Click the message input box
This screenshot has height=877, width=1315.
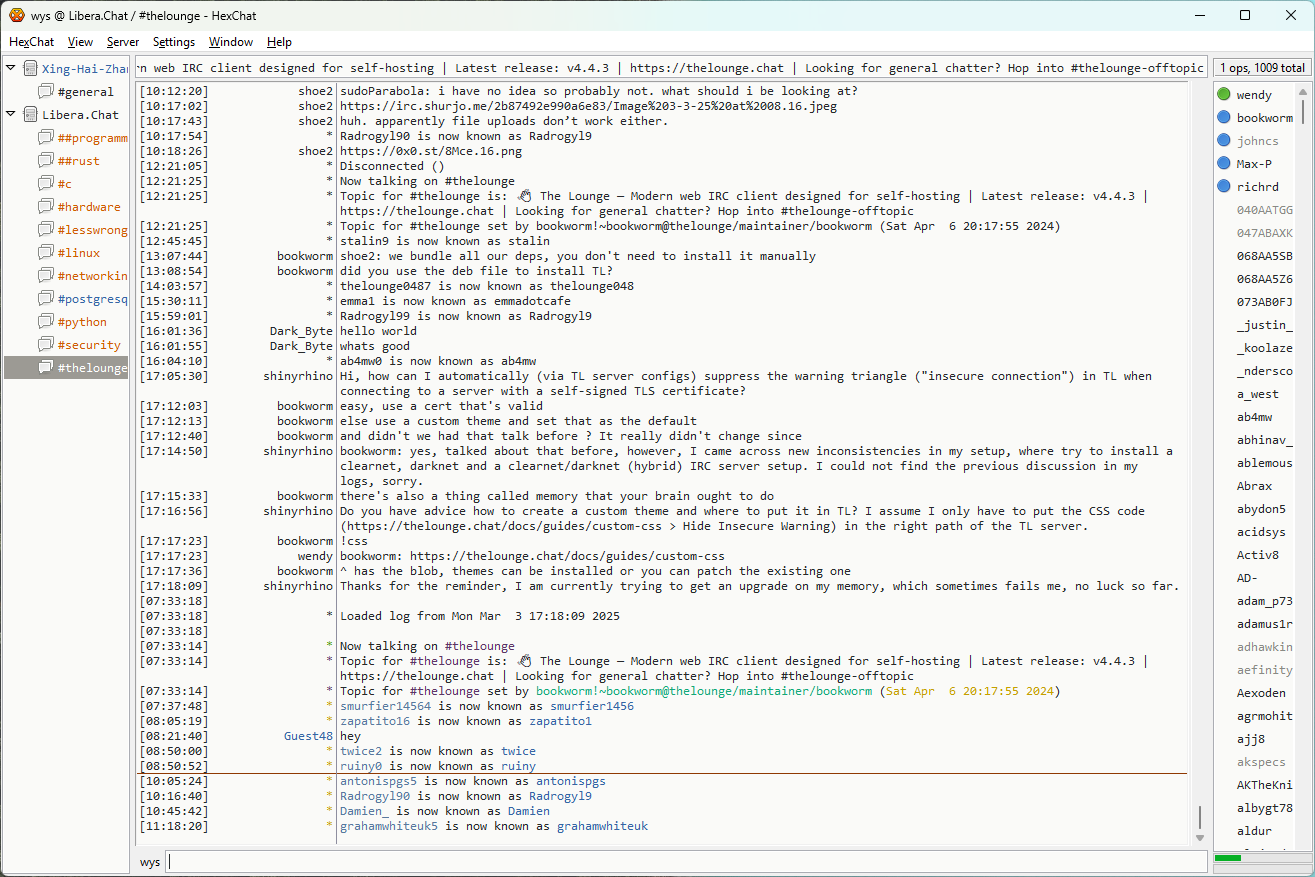pyautogui.click(x=686, y=861)
